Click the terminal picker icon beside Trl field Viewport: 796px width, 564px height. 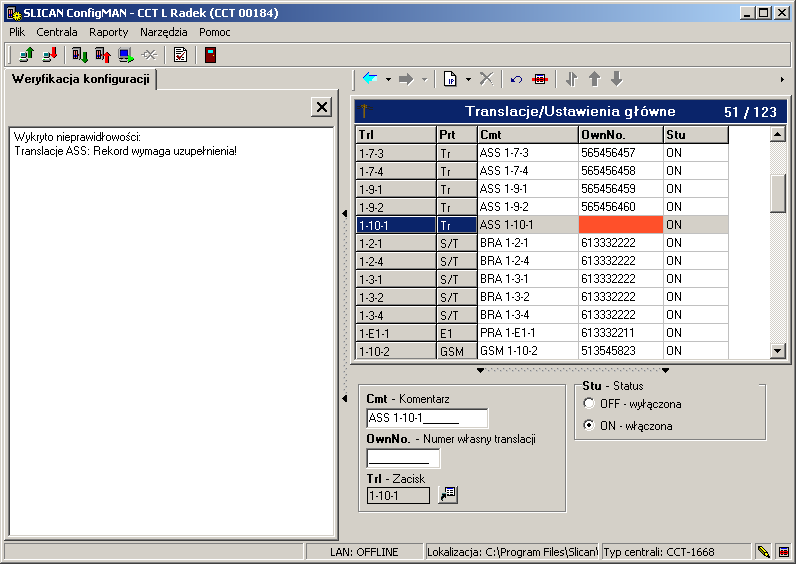pos(448,494)
